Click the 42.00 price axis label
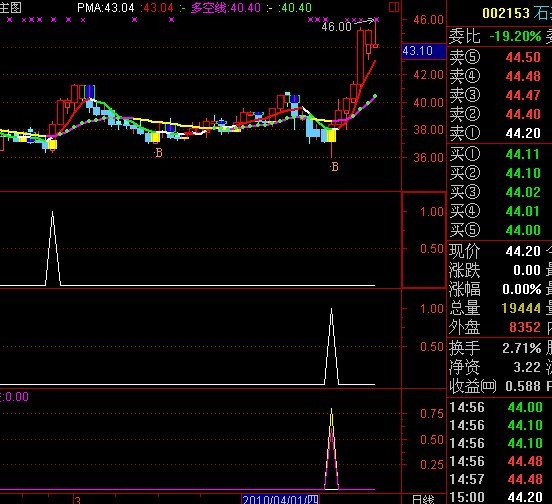Screen dimensions: 552x504 [428, 75]
